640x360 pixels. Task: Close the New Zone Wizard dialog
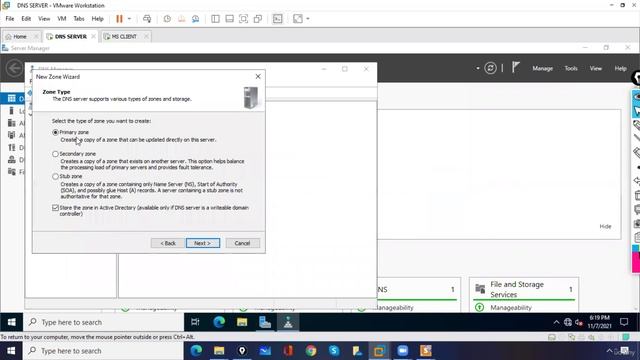258,77
